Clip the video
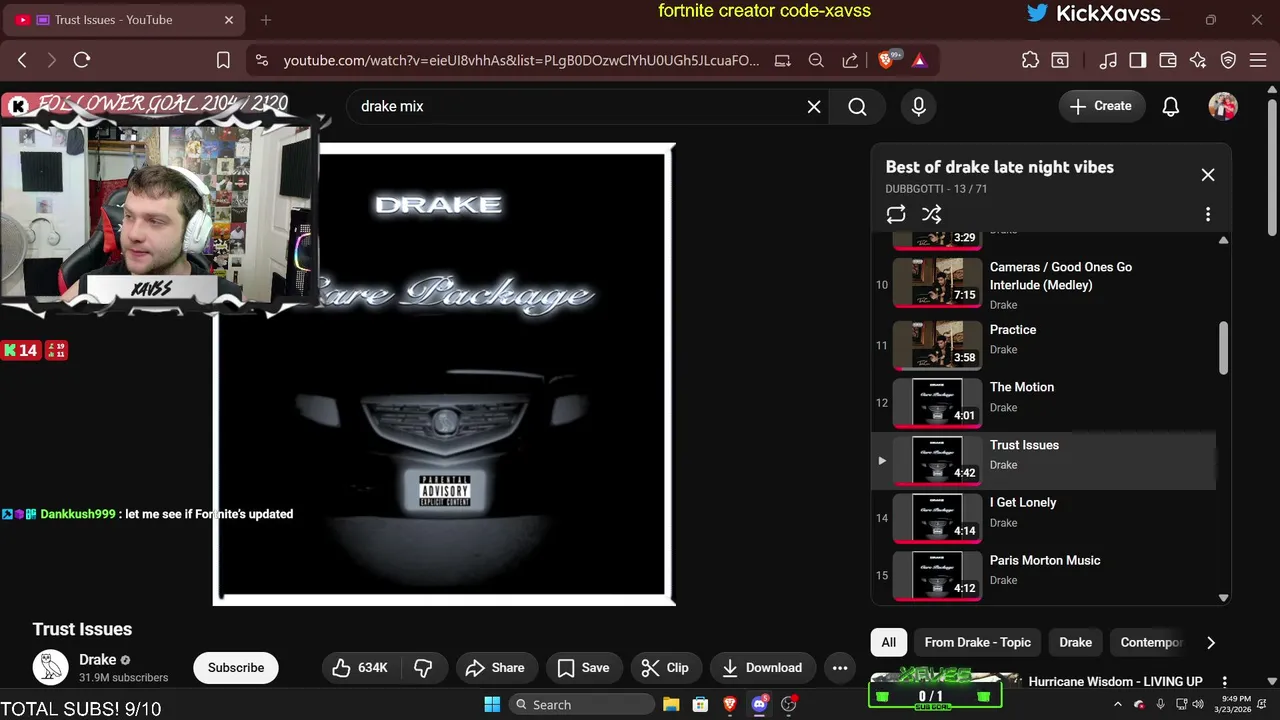This screenshot has height=720, width=1280. (x=665, y=668)
